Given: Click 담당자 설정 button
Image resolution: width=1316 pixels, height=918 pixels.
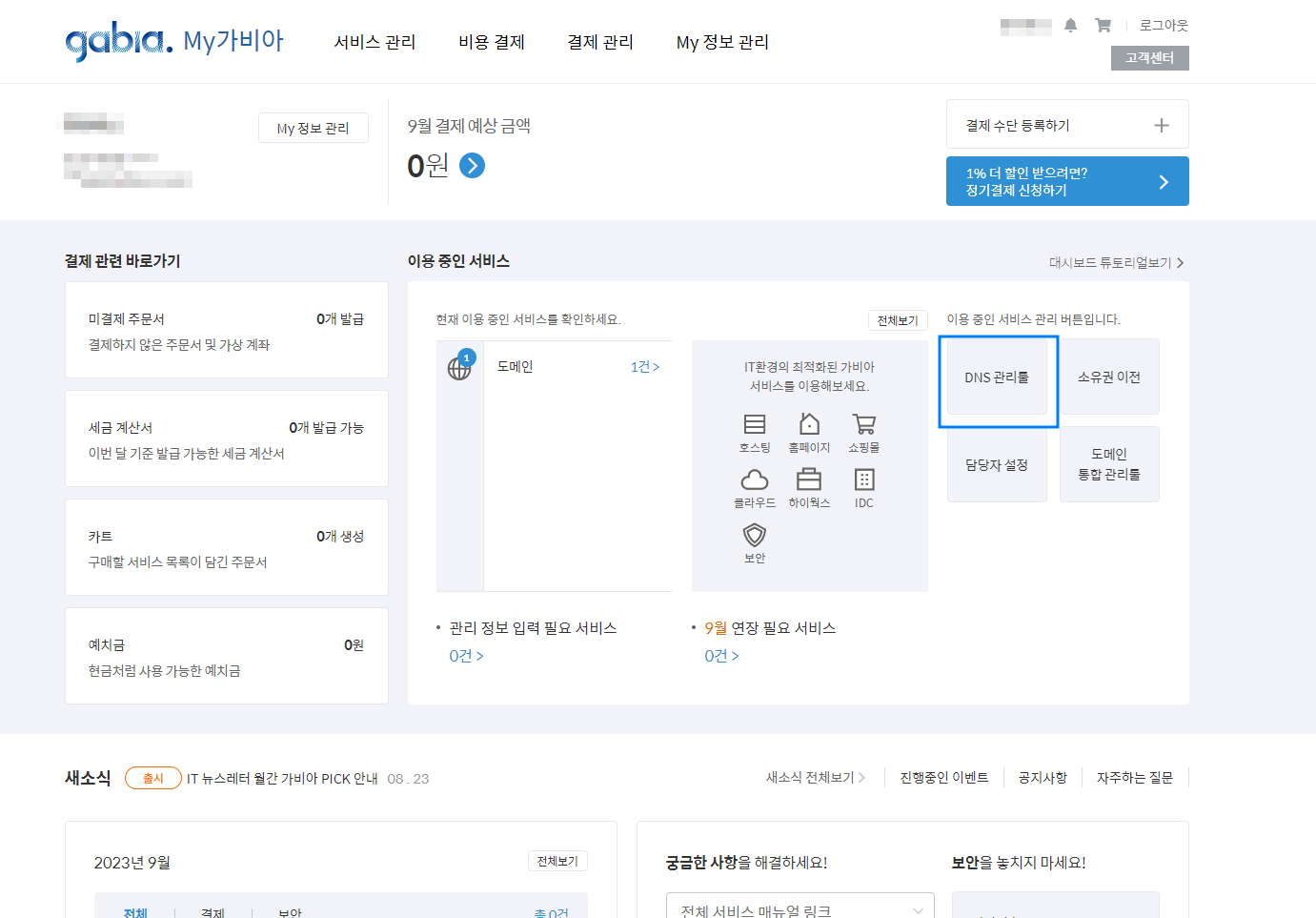Looking at the screenshot, I should click(x=997, y=465).
